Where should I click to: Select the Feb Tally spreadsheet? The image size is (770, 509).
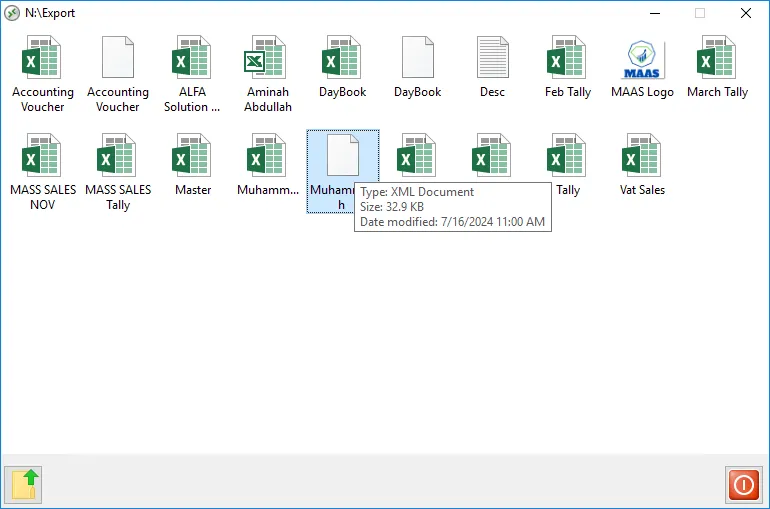567,58
